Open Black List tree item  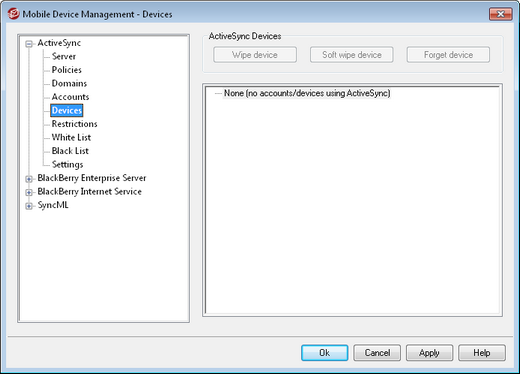tap(70, 151)
